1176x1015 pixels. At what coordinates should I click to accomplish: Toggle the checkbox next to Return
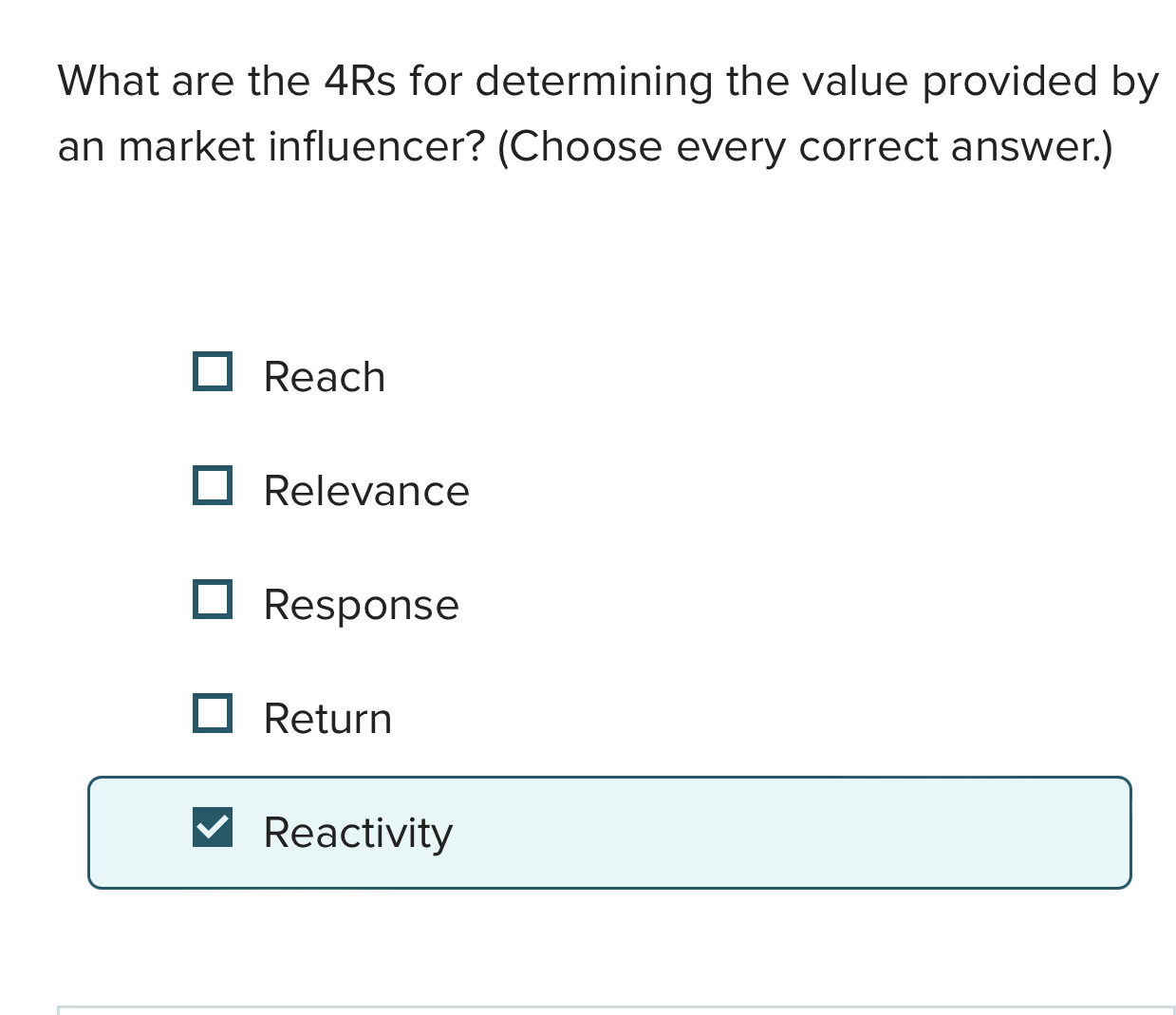[214, 714]
